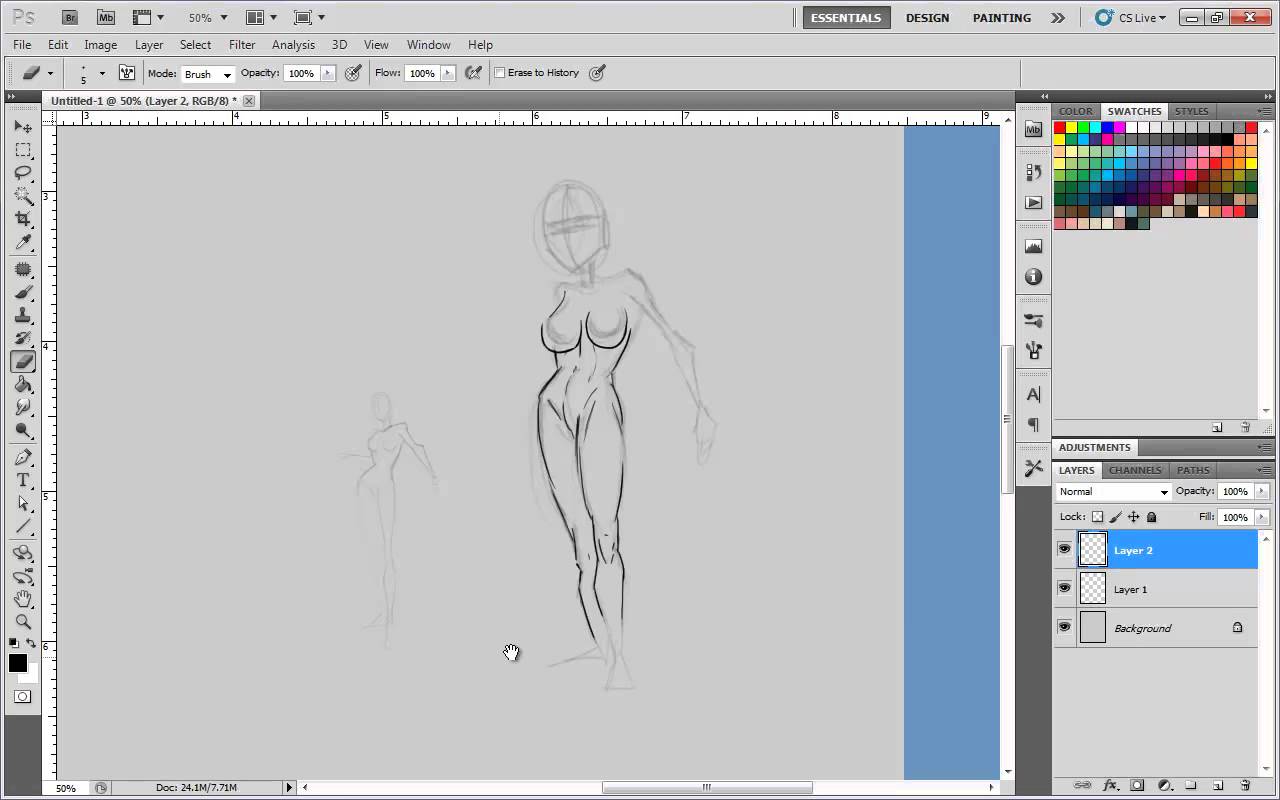Select the Brush tool in the toolbar

[23, 292]
